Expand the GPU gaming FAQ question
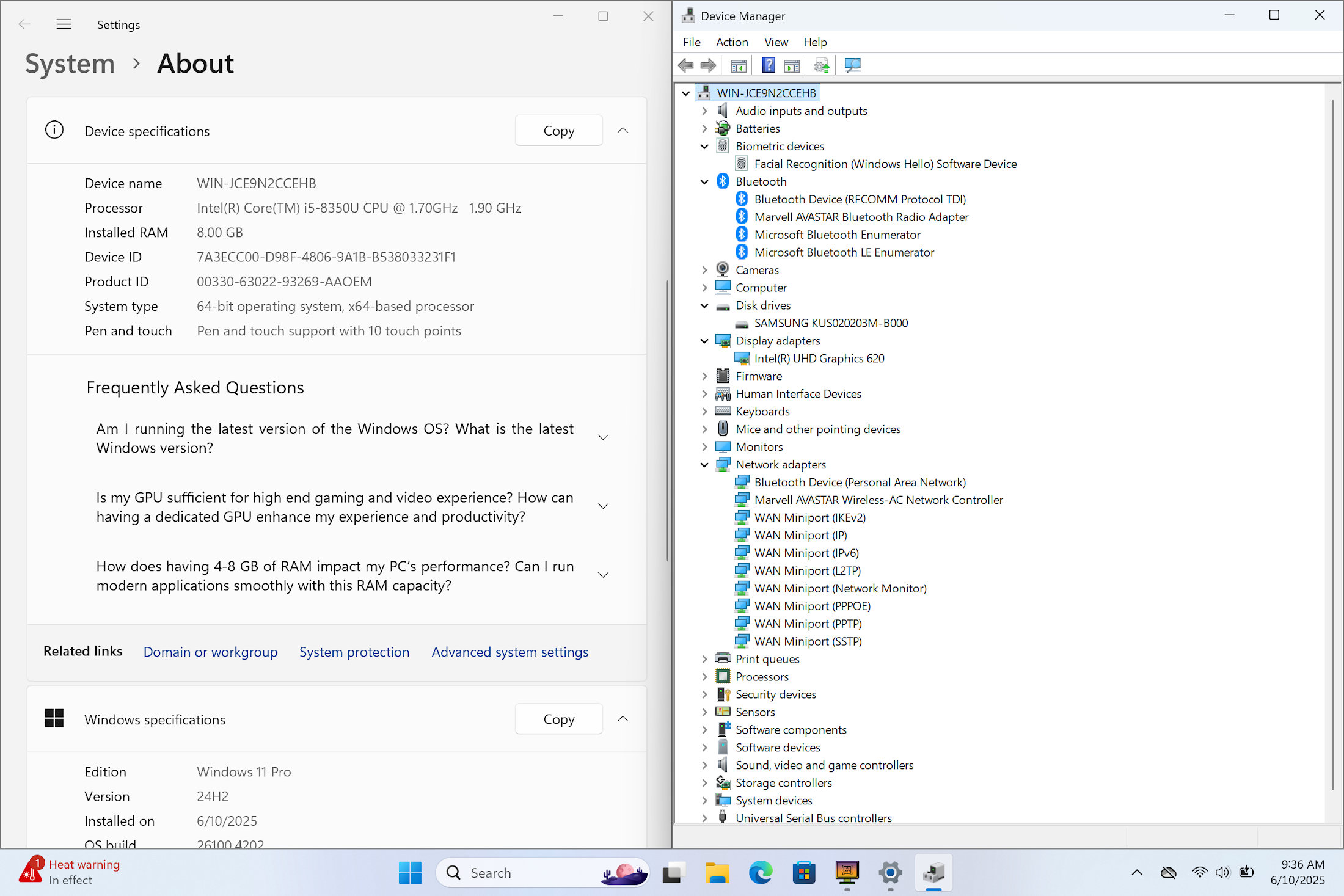The width and height of the screenshot is (1344, 896). tap(603, 506)
